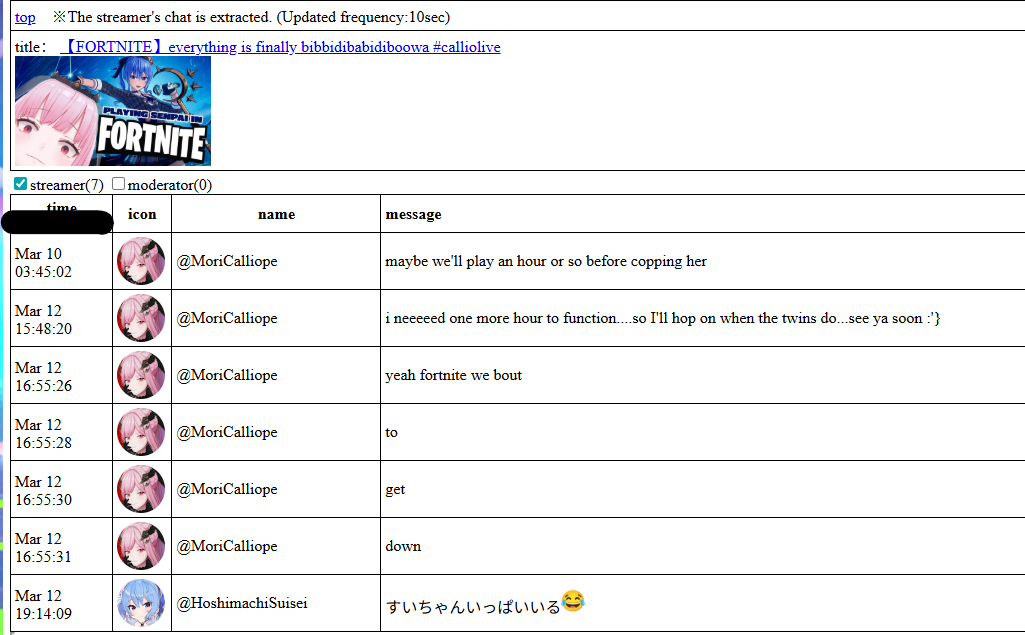Open the 'top' link

(x=25, y=18)
